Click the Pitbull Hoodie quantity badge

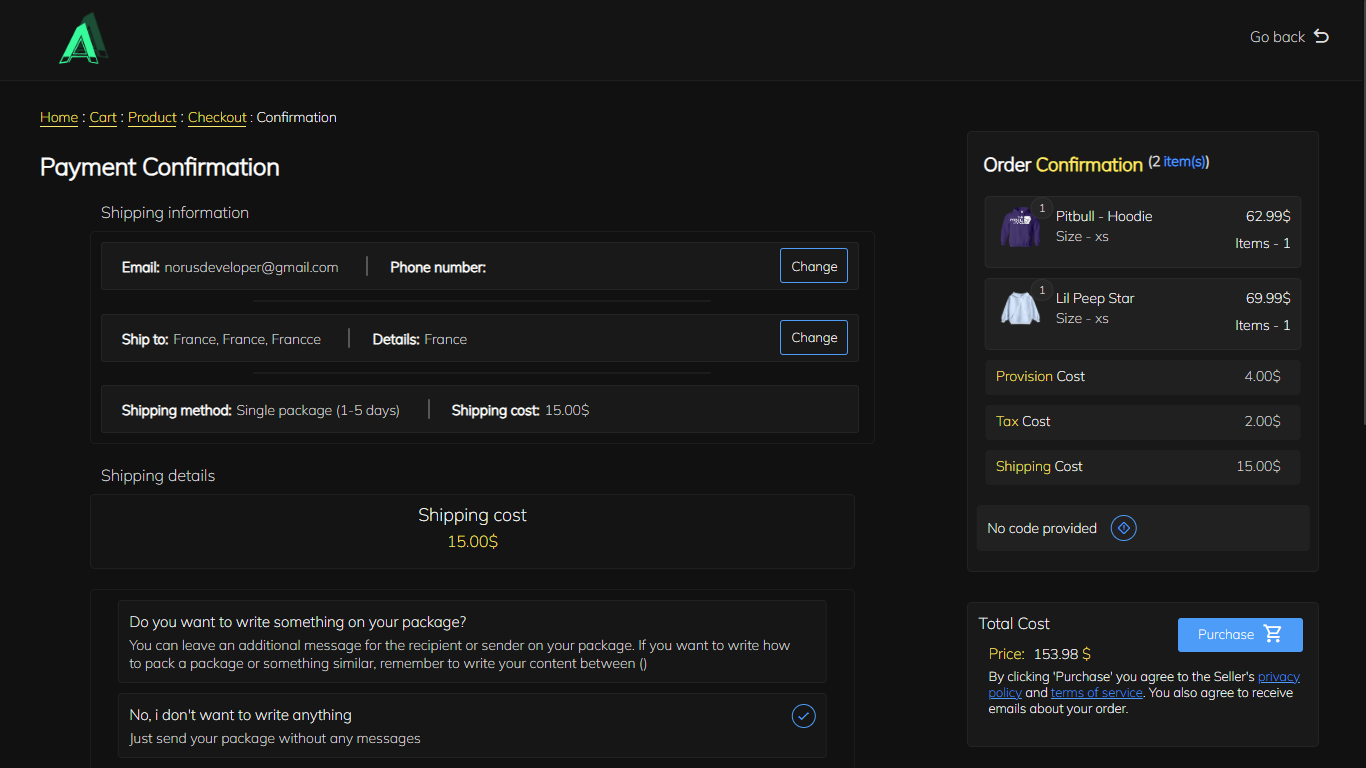(1042, 209)
